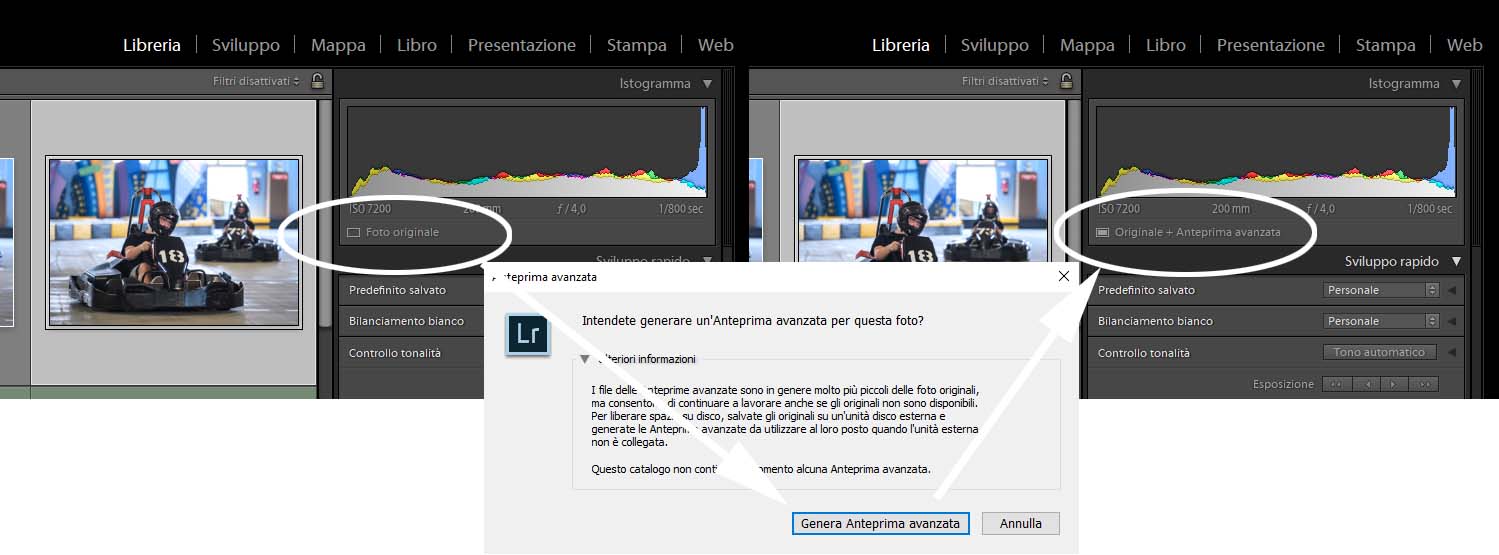The height and width of the screenshot is (555, 1499).
Task: Collapse the Sviluppo rapido panel in right window
Action: pyautogui.click(x=1456, y=262)
